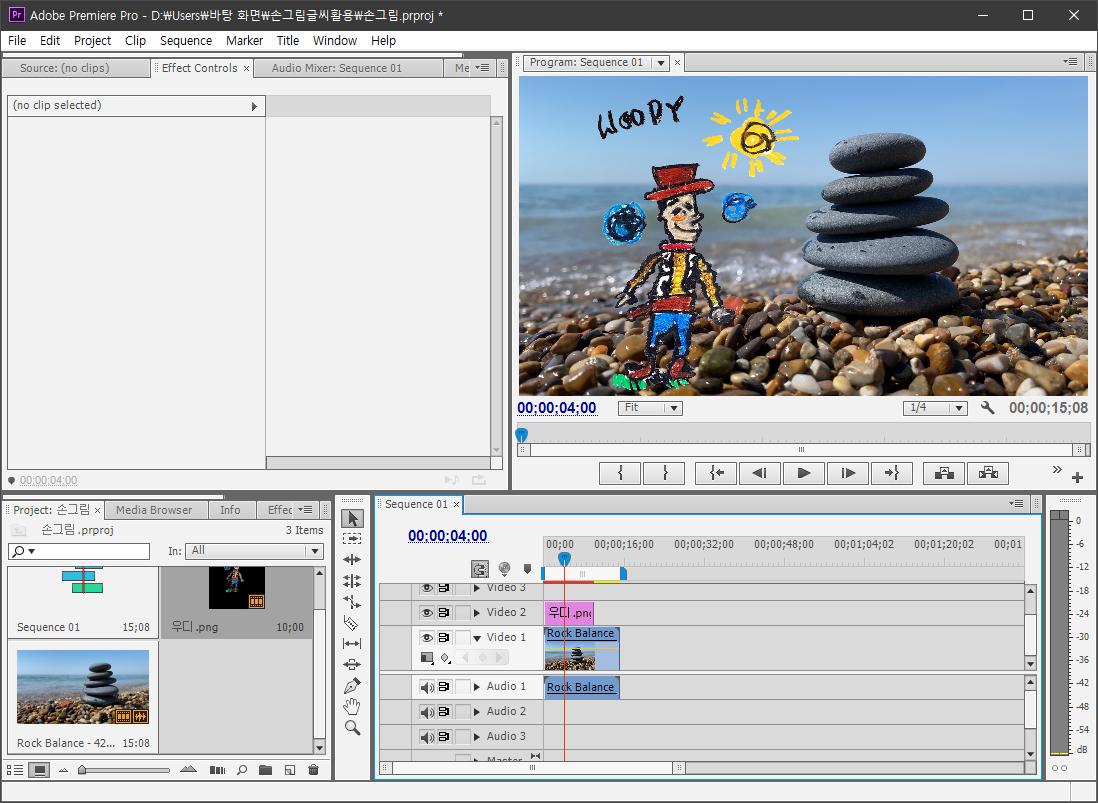Image resolution: width=1098 pixels, height=803 pixels.
Task: Hide Video 3 track output
Action: pyautogui.click(x=426, y=588)
